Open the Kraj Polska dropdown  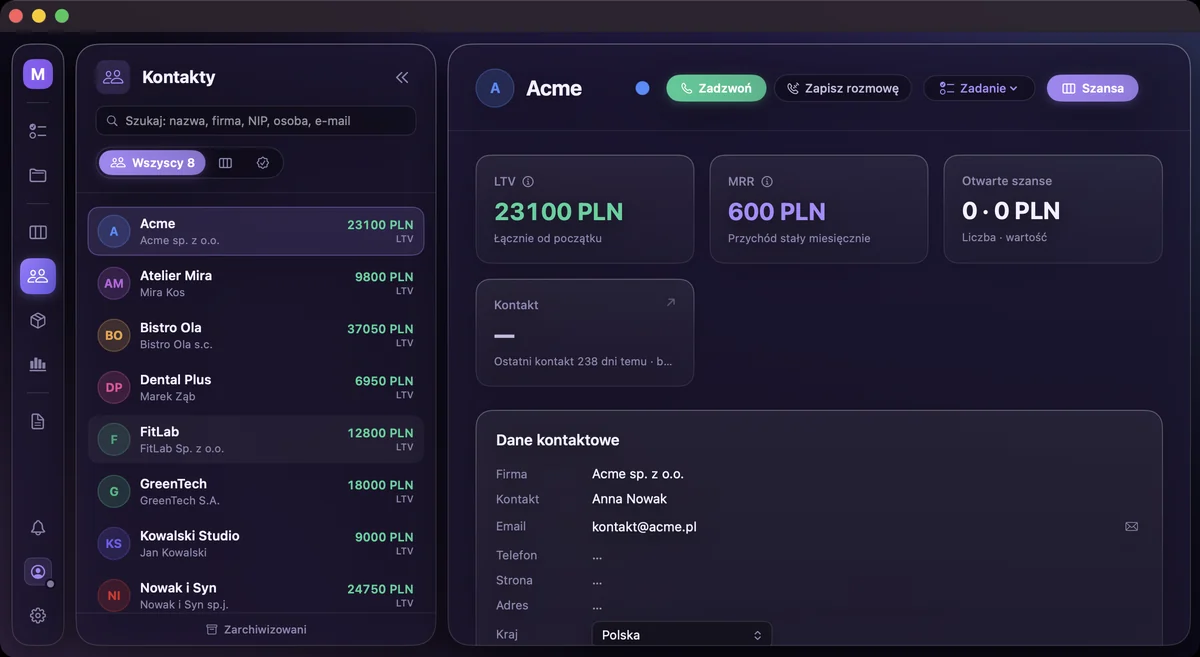pos(682,635)
